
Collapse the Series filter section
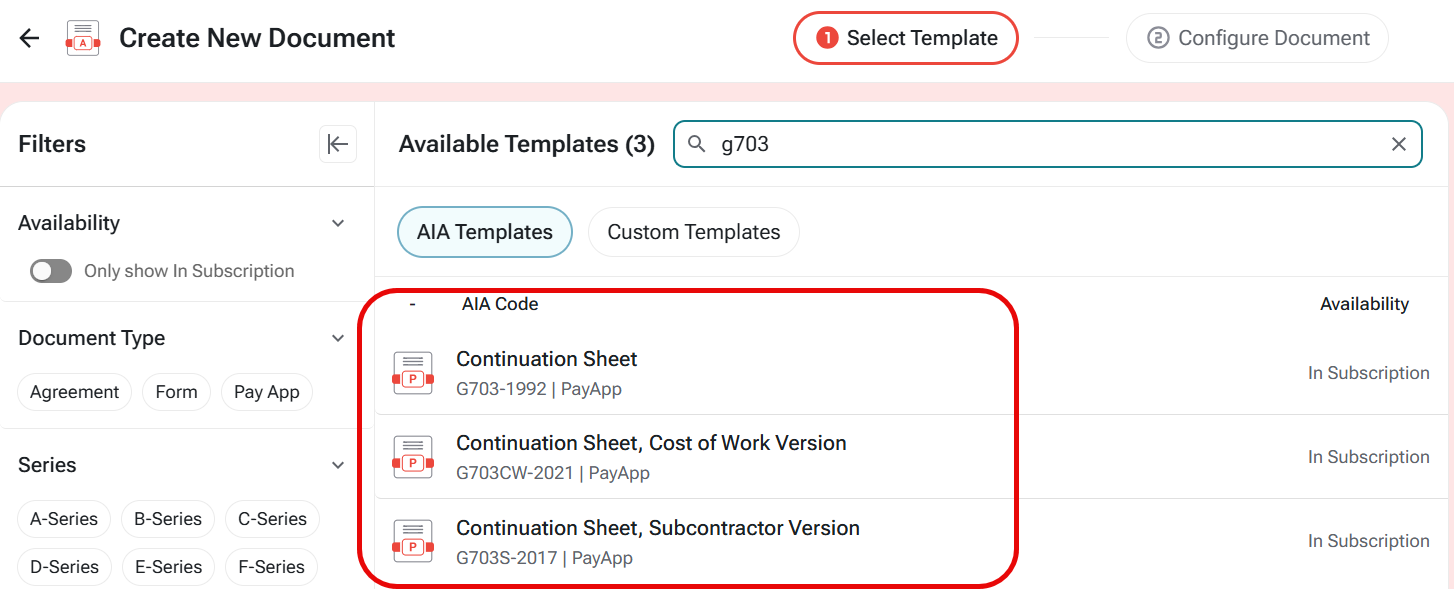(338, 465)
